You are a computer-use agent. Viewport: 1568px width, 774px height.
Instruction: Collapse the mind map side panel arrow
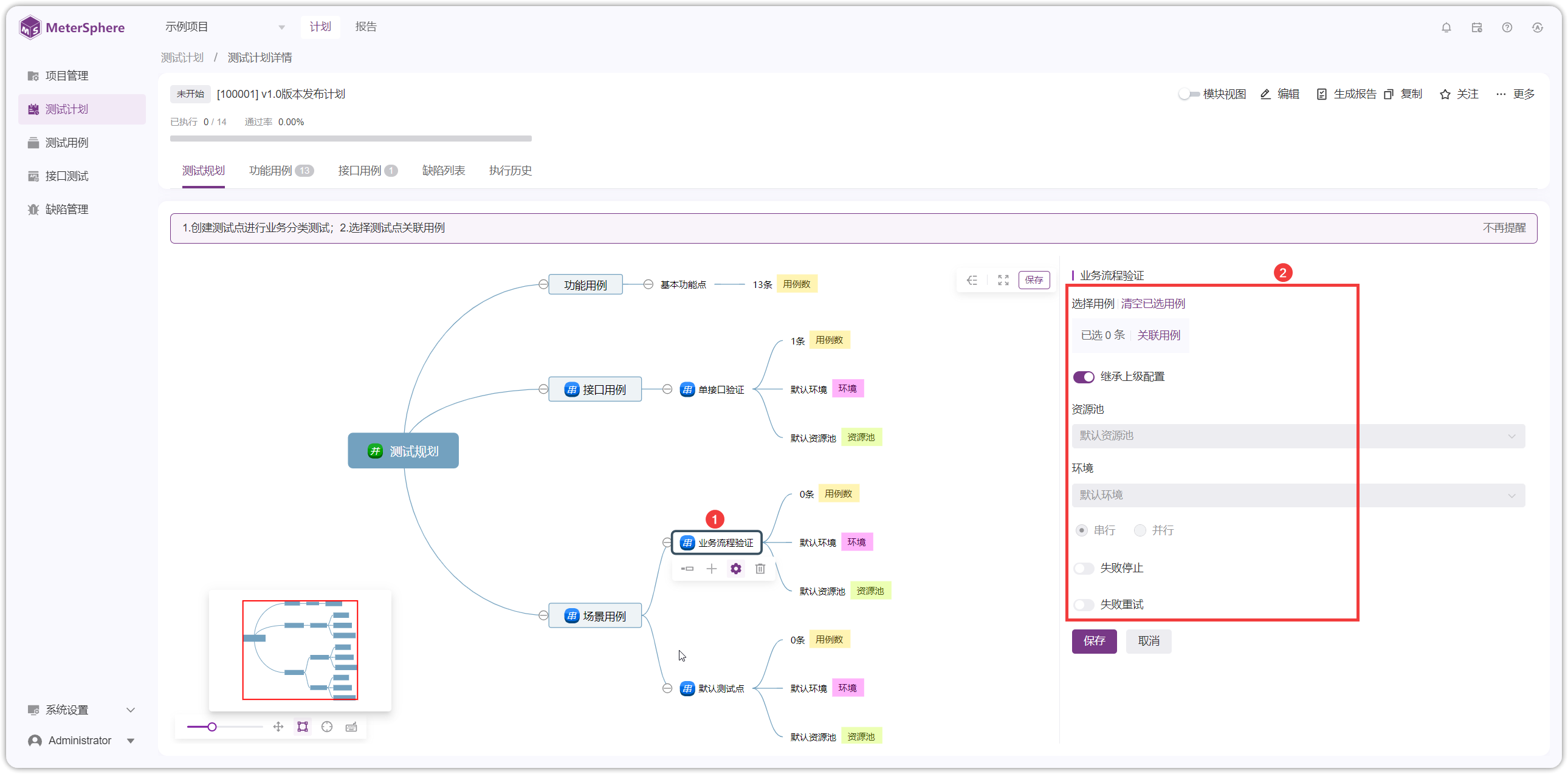[971, 280]
